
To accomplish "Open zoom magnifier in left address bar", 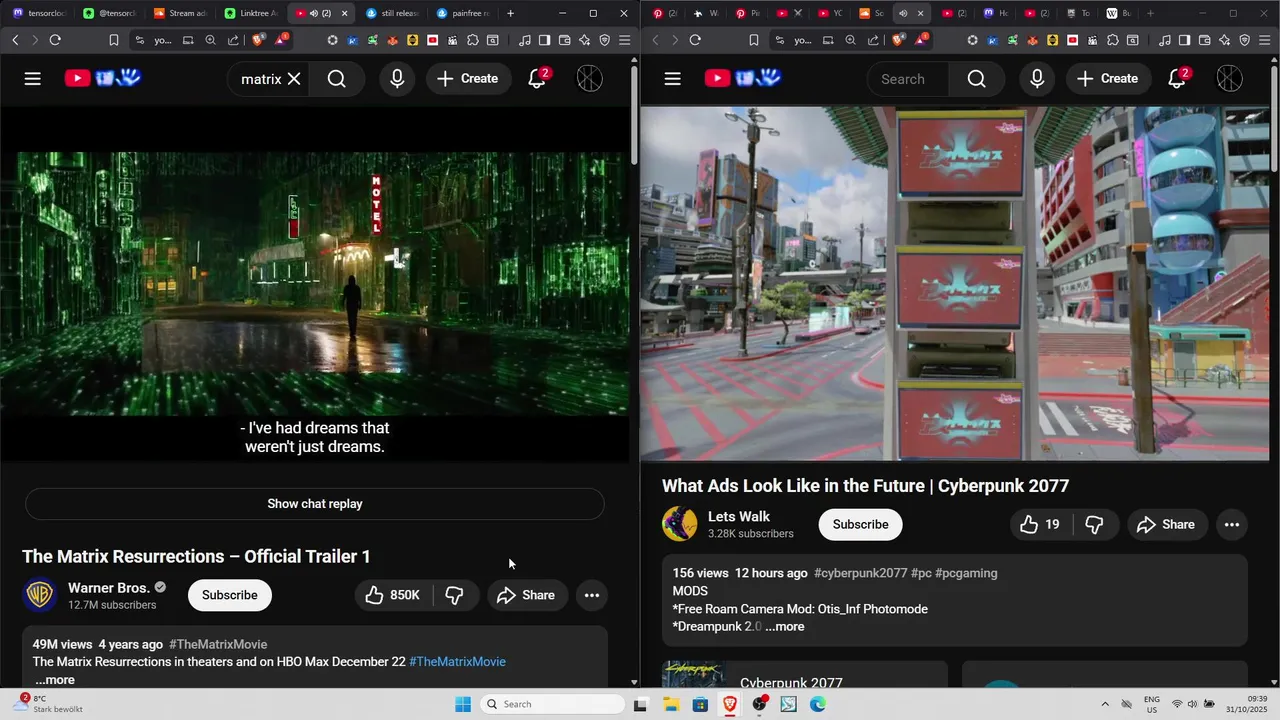I will coord(210,40).
